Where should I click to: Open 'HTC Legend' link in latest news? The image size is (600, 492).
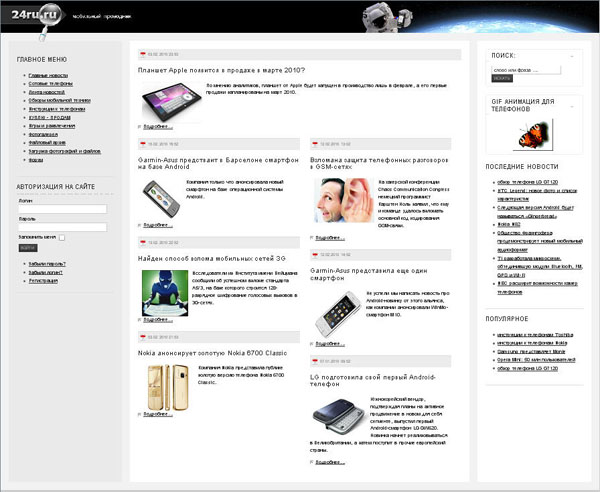coord(537,195)
